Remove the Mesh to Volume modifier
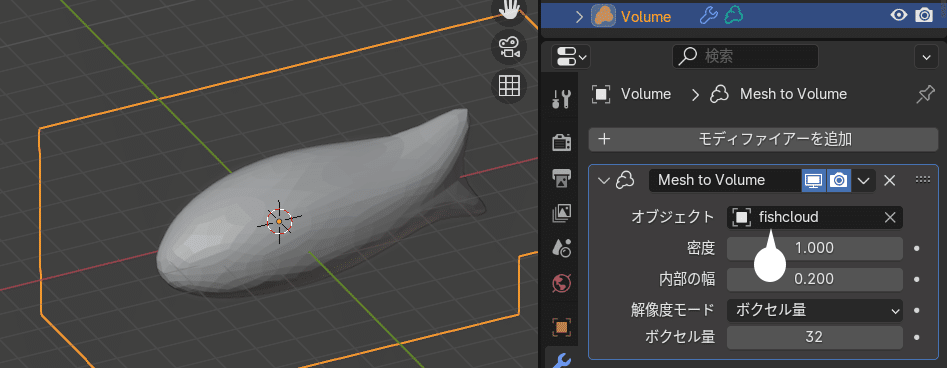 889,180
